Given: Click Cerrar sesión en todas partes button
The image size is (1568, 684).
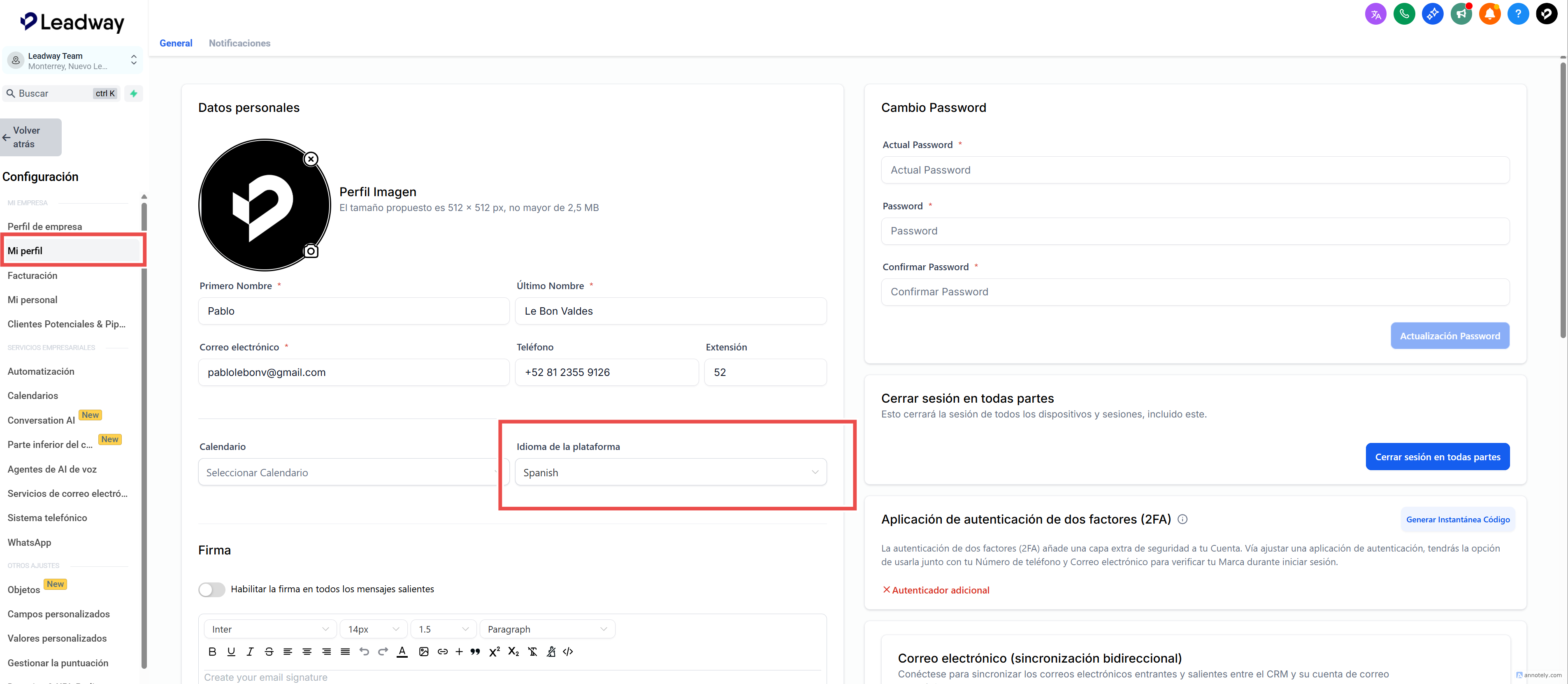Looking at the screenshot, I should tap(1437, 457).
